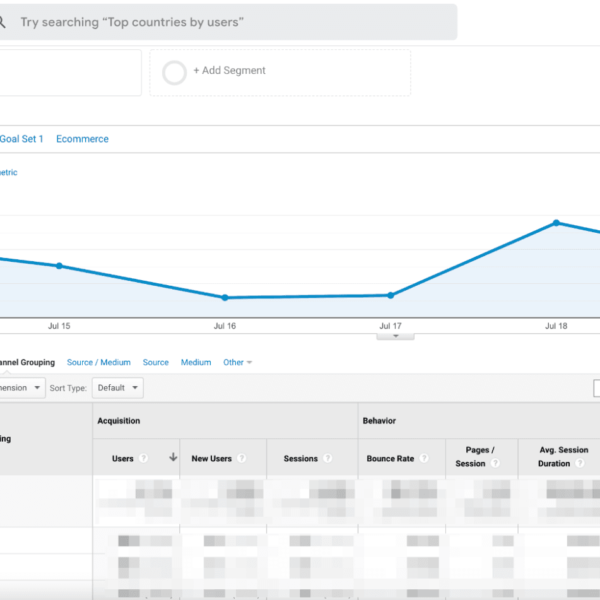Screen dimensions: 600x600
Task: Click the Analytics search input field
Action: 230,22
